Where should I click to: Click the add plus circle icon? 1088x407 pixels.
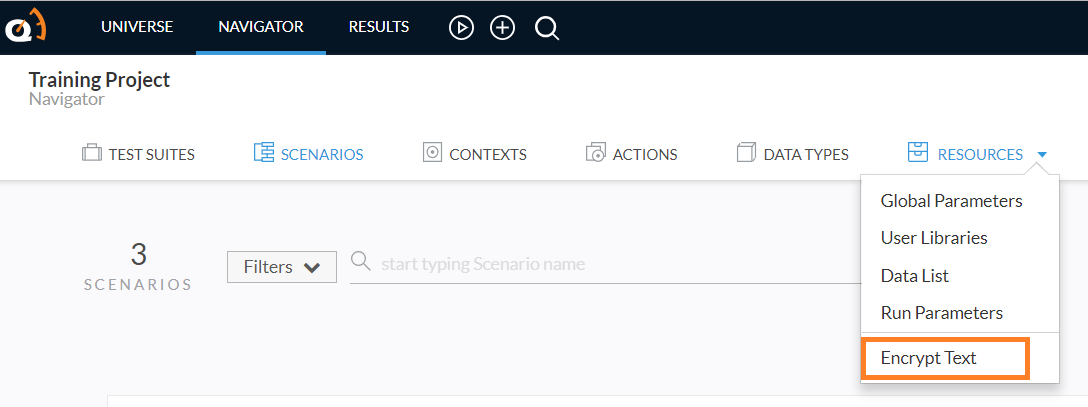[502, 28]
